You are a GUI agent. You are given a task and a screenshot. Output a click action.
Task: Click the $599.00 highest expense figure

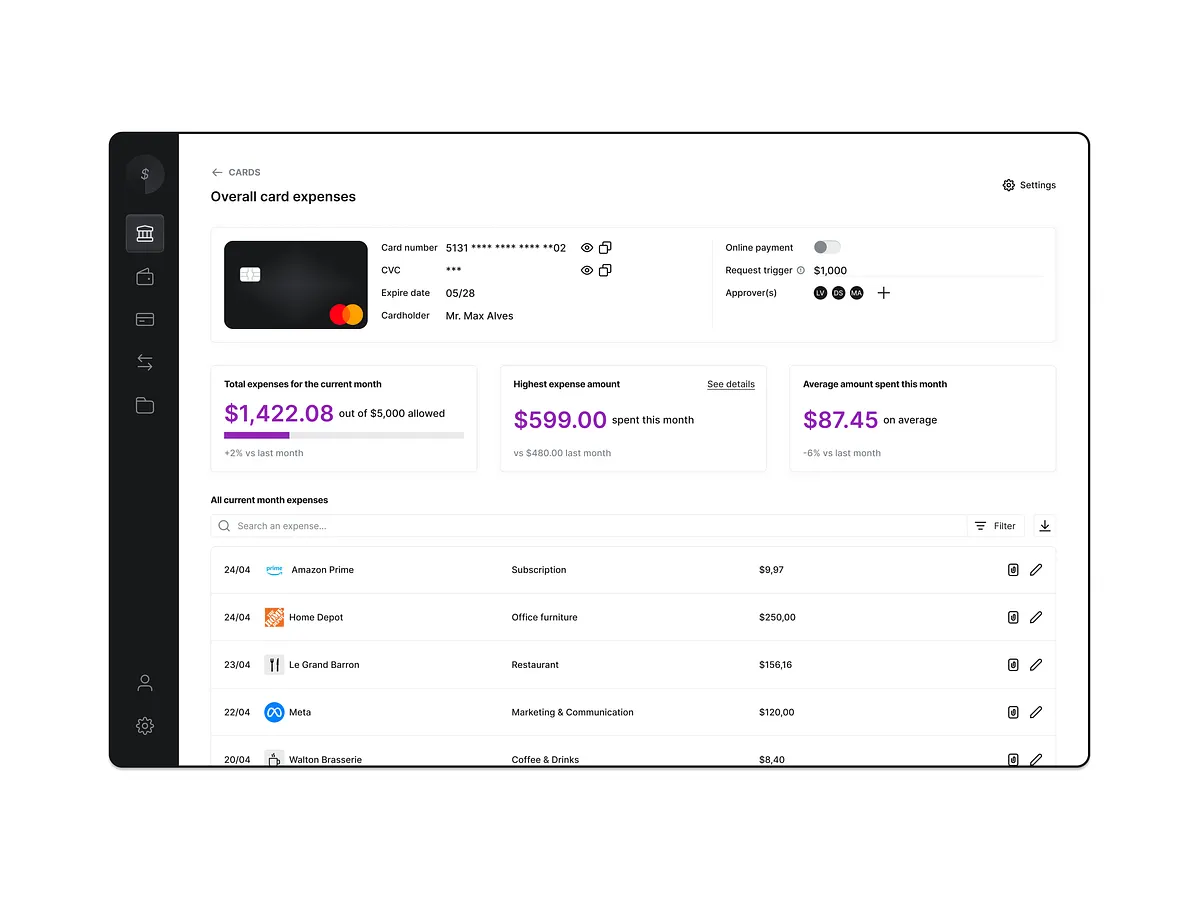point(560,420)
